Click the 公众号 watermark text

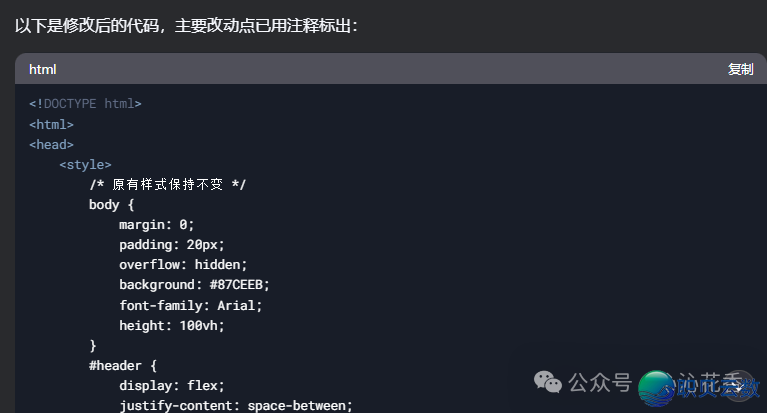tap(600, 382)
